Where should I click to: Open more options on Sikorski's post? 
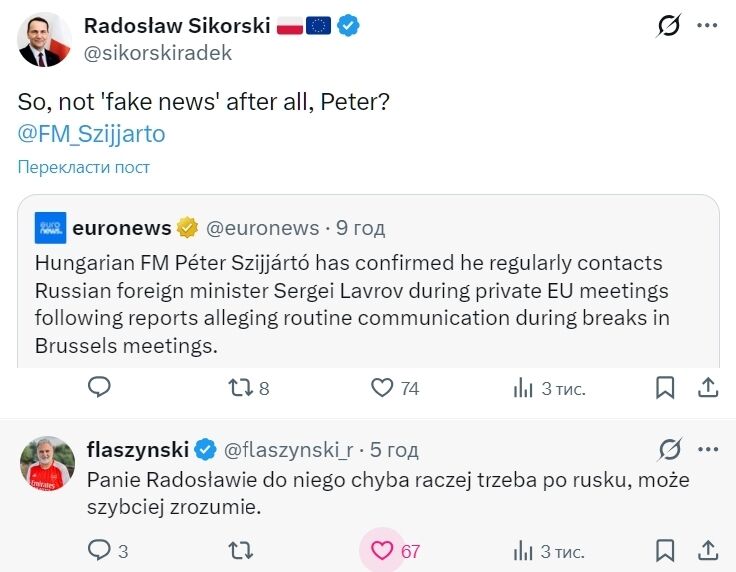coord(707,27)
